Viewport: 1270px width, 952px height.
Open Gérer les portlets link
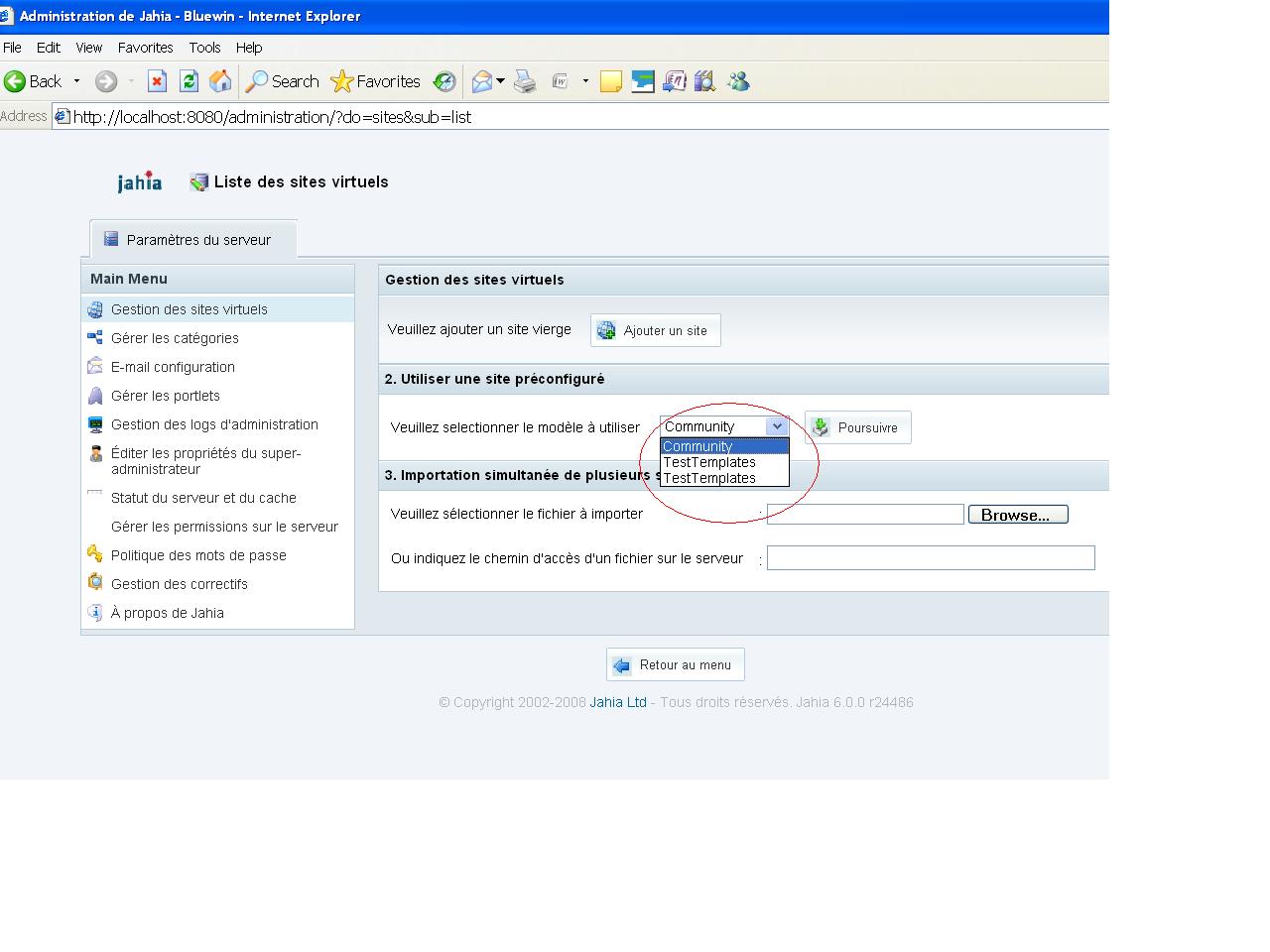pyautogui.click(x=166, y=396)
